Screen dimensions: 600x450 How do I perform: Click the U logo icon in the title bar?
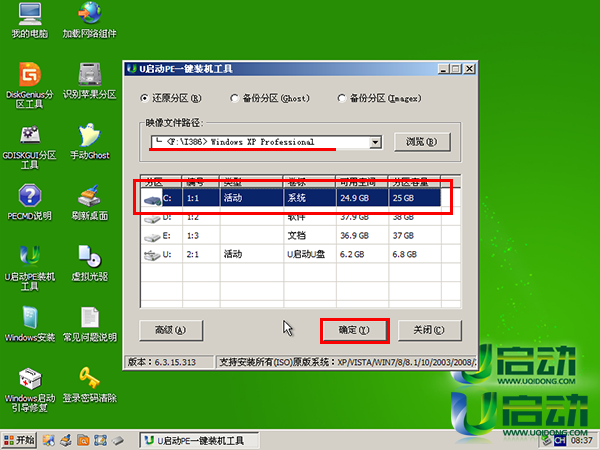(132, 69)
